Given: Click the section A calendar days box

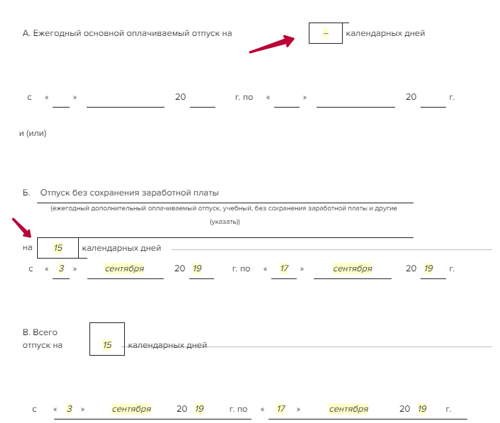Looking at the screenshot, I should pos(326,33).
